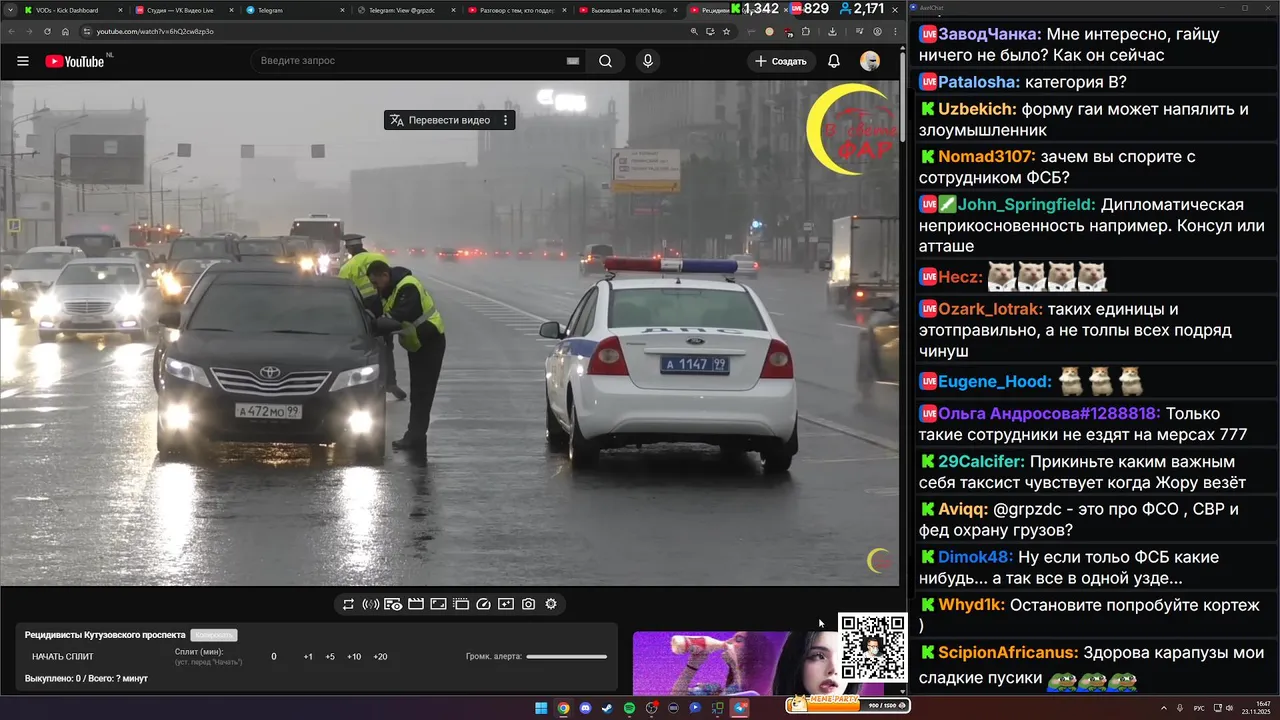Image resolution: width=1280 pixels, height=720 pixels.
Task: Click the MEME PARTY 900/1500 goal widget
Action: pos(848,703)
